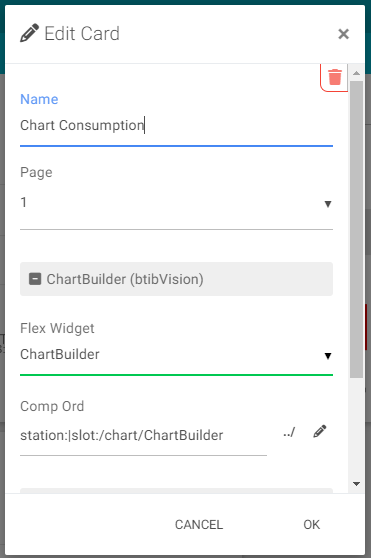Click the CANCEL button
Image resolution: width=371 pixels, height=558 pixels.
click(199, 525)
